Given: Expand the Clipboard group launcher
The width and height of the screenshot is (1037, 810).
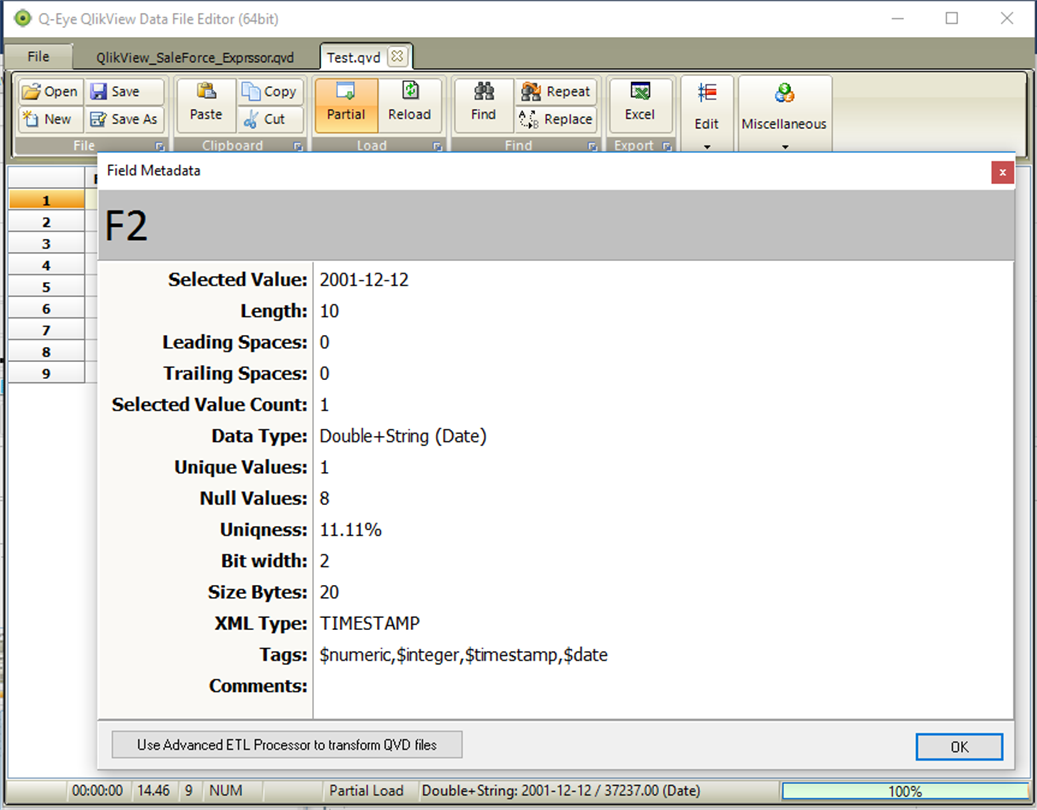Looking at the screenshot, I should [298, 146].
